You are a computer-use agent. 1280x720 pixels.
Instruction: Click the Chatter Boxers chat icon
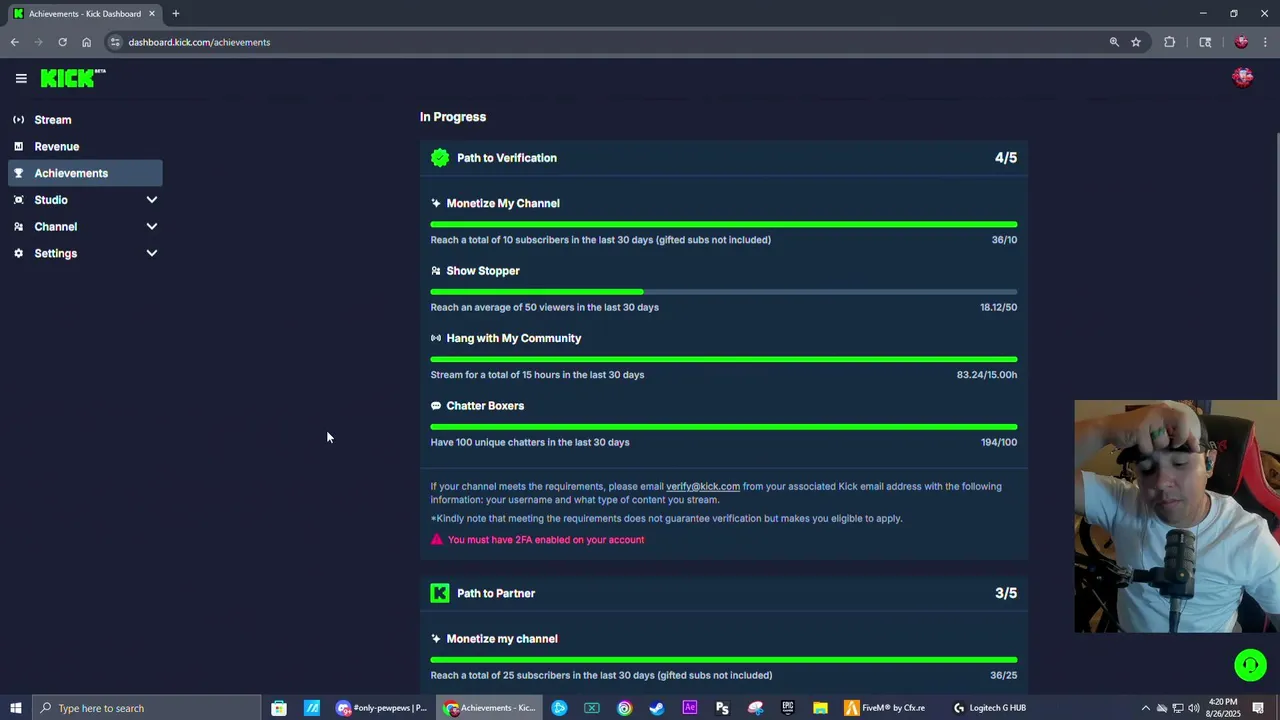[436, 406]
